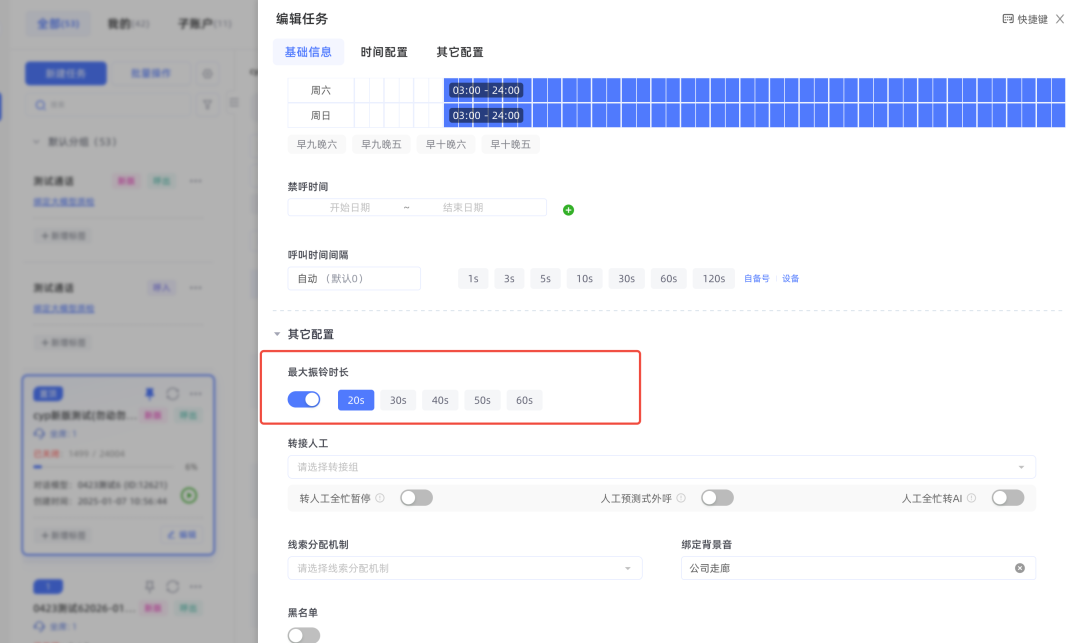Select the 早九晚六 time preset
The height and width of the screenshot is (643, 1080).
(x=317, y=144)
